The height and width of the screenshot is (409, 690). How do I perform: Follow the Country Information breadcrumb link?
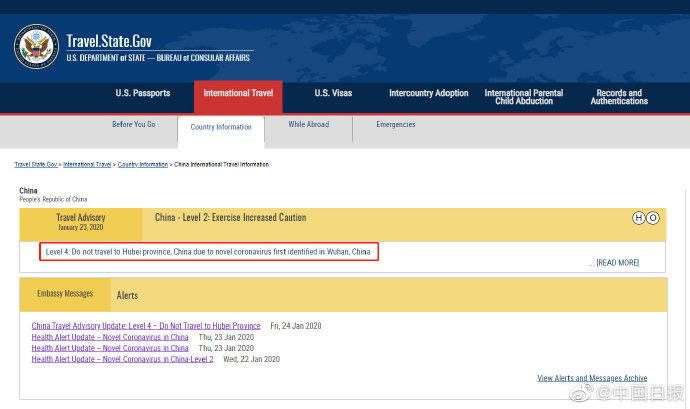143,164
